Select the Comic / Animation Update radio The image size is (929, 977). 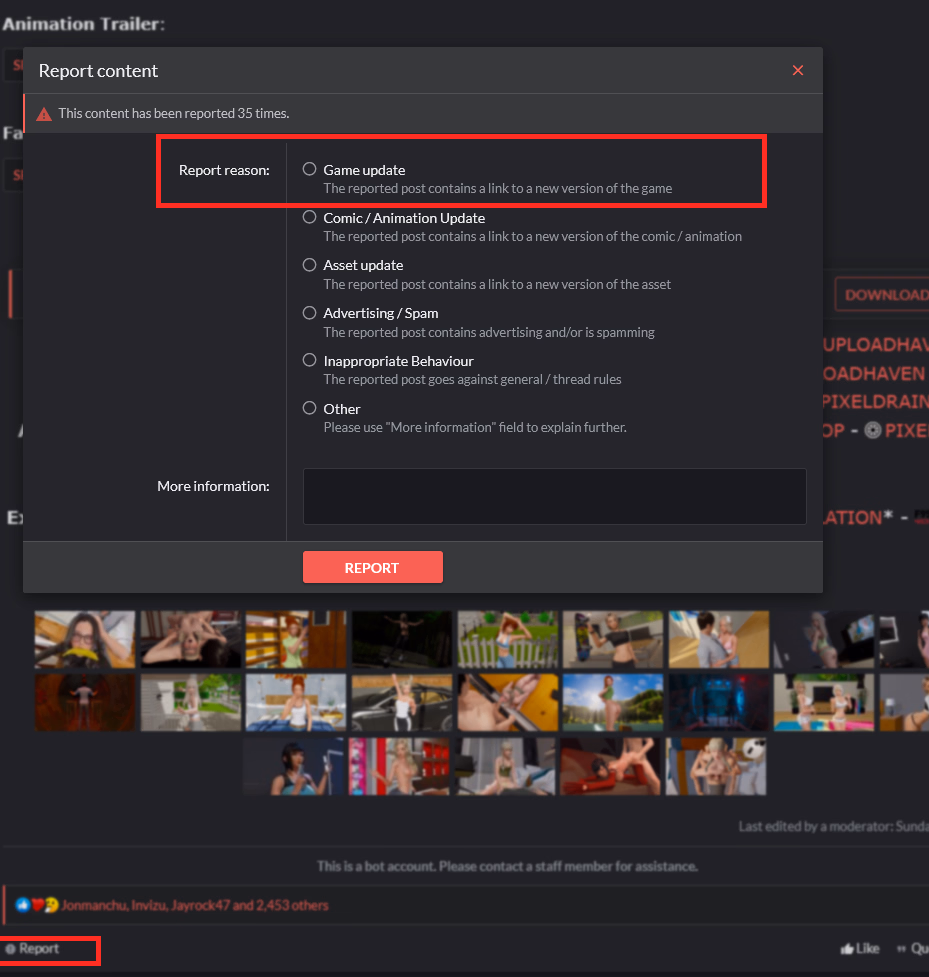pos(310,217)
